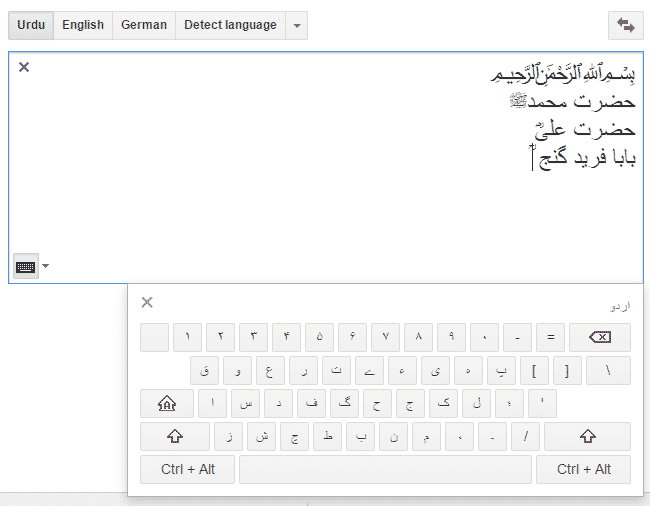Click the چ key on the keyboard

294,436
